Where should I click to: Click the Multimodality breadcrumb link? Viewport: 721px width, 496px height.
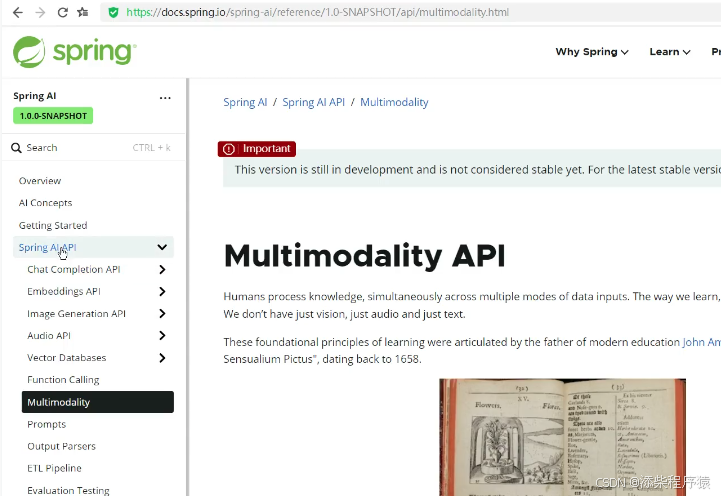coord(394,102)
